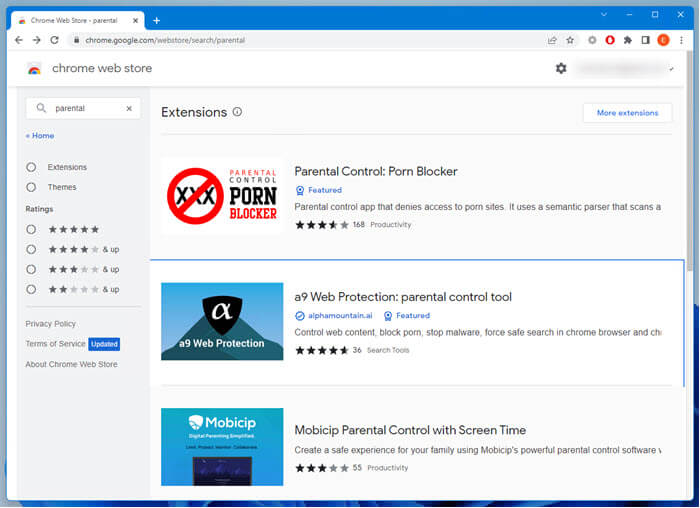Click 'Productivity' under Mobicip
This screenshot has height=508, width=700.
pyautogui.click(x=388, y=468)
